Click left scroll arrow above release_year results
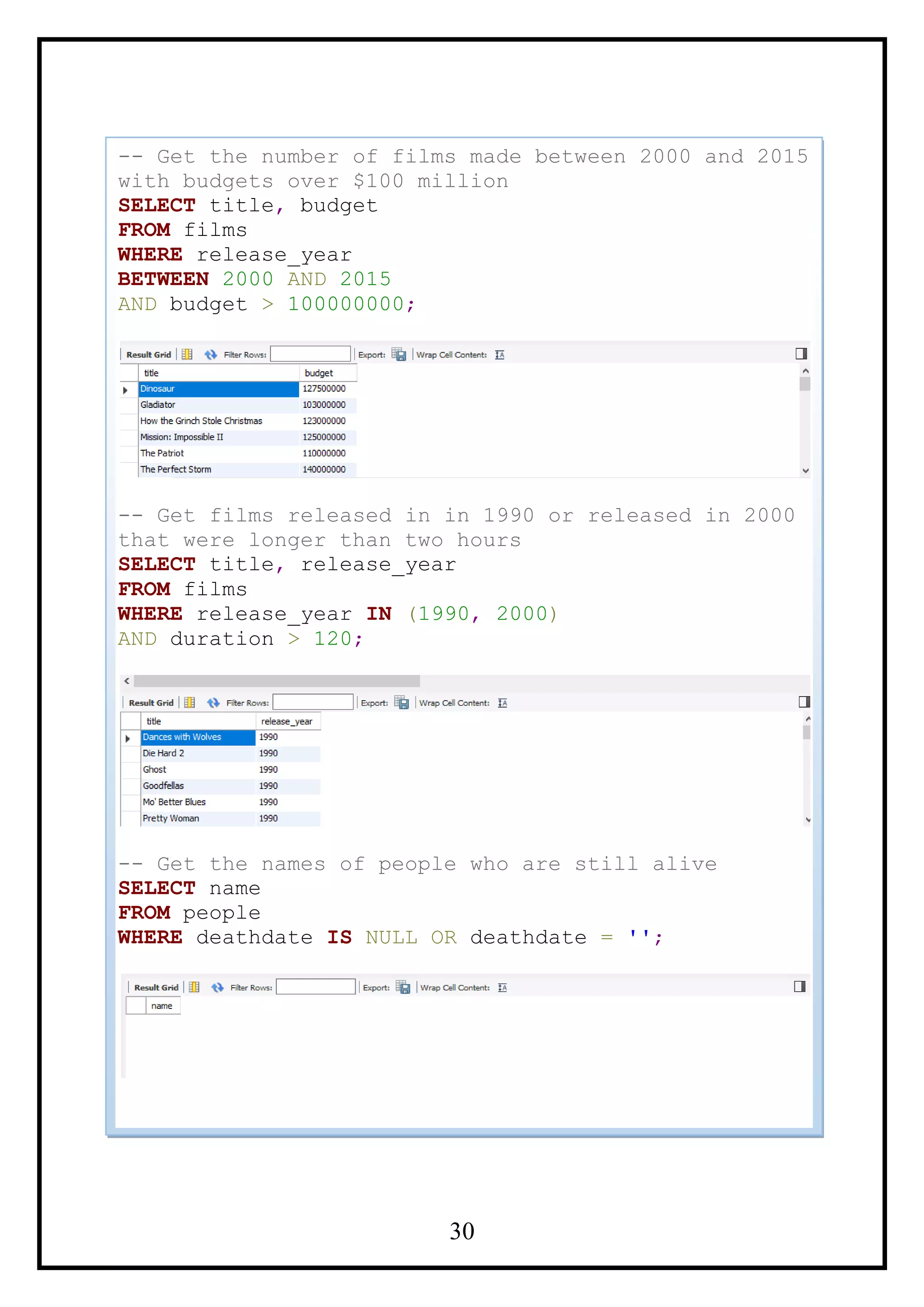Viewport: 924px width, 1307px height. [x=127, y=681]
